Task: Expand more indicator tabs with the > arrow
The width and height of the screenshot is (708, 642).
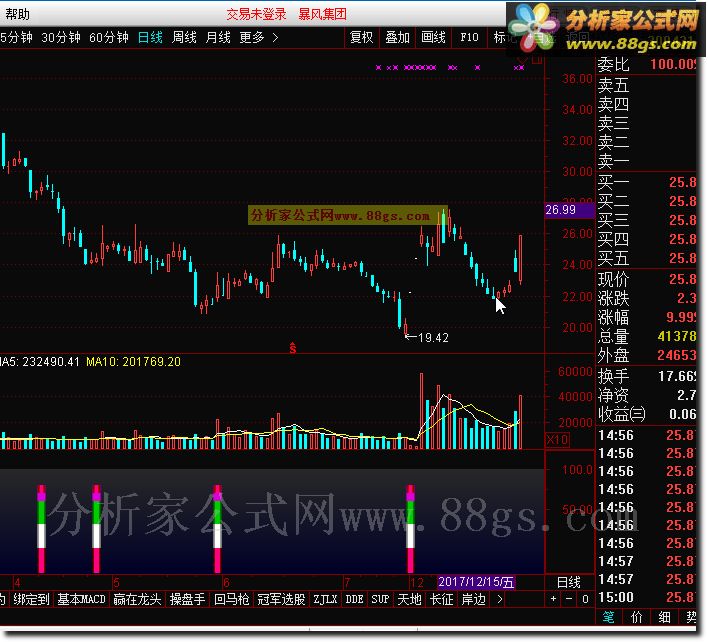Action: coord(499,600)
